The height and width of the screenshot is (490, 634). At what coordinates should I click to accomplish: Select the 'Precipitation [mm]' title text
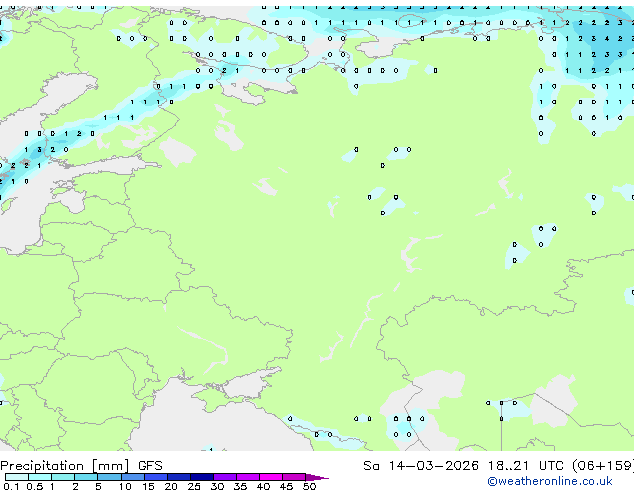coord(65,466)
